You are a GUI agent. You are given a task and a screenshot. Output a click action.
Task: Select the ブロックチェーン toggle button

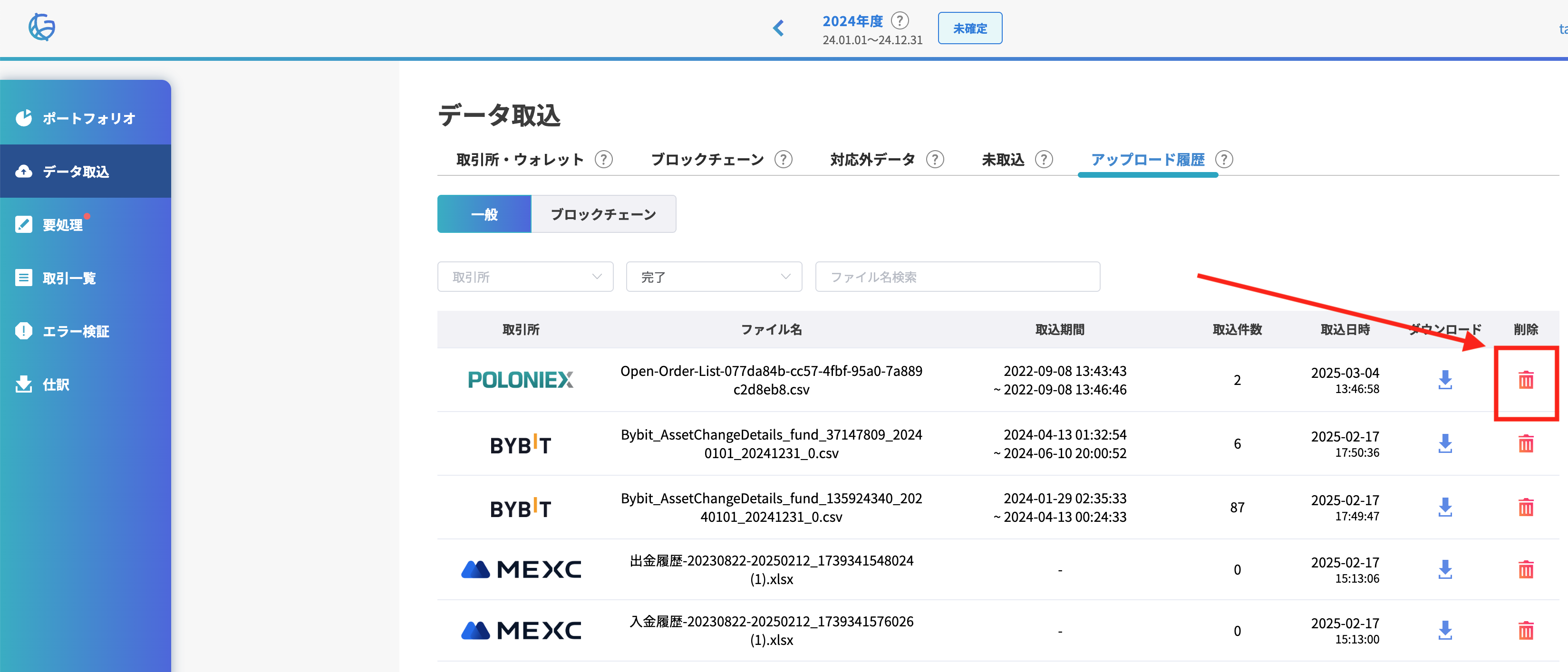[604, 214]
